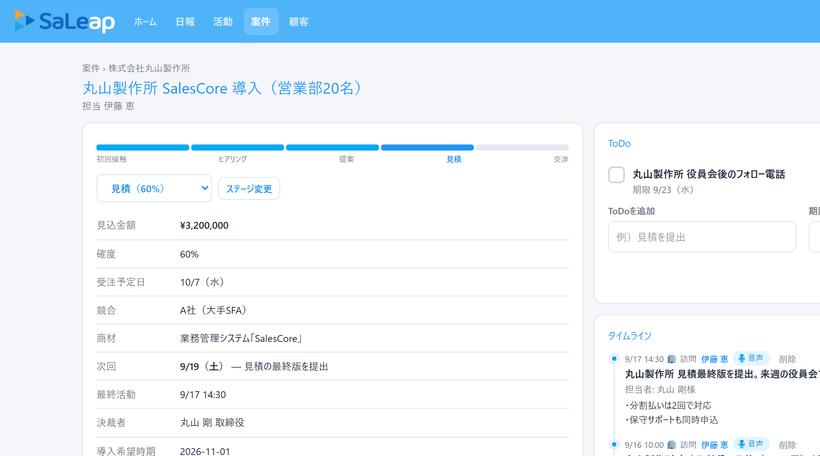Check the 役員会後のフォロー電話 ToDo checkbox
This screenshot has width=820, height=456.
(617, 175)
